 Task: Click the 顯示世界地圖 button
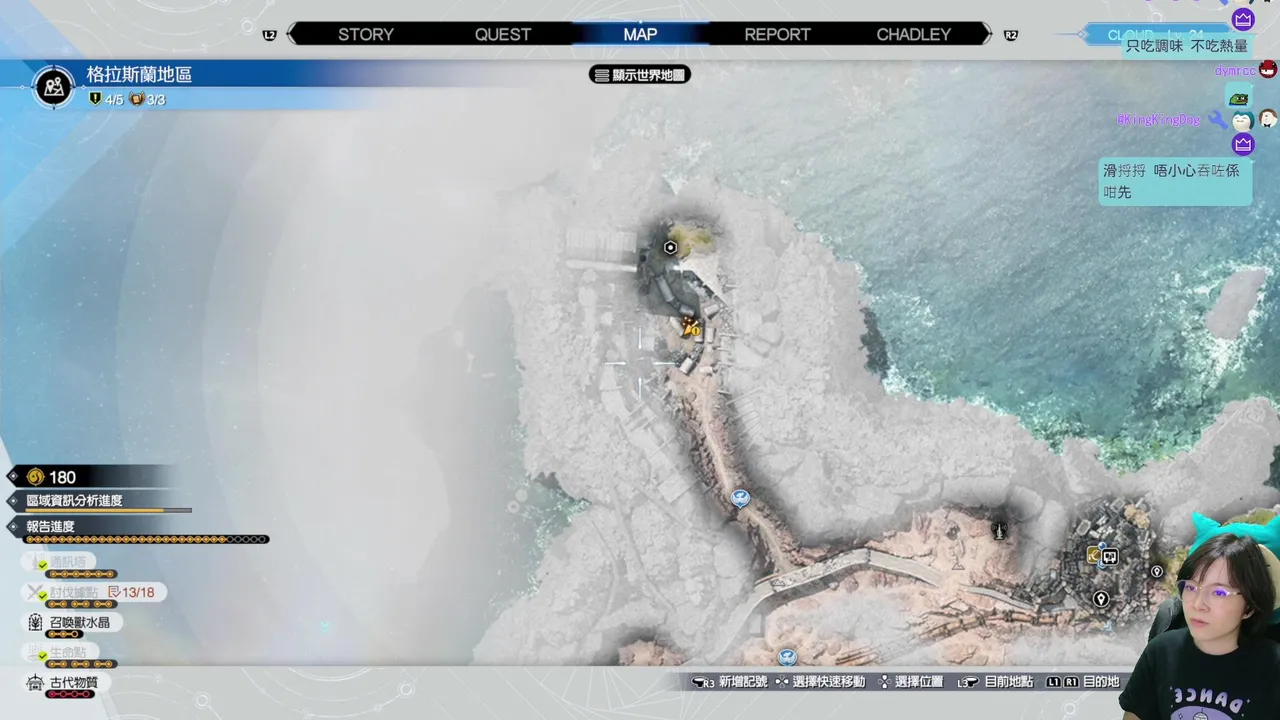(640, 75)
